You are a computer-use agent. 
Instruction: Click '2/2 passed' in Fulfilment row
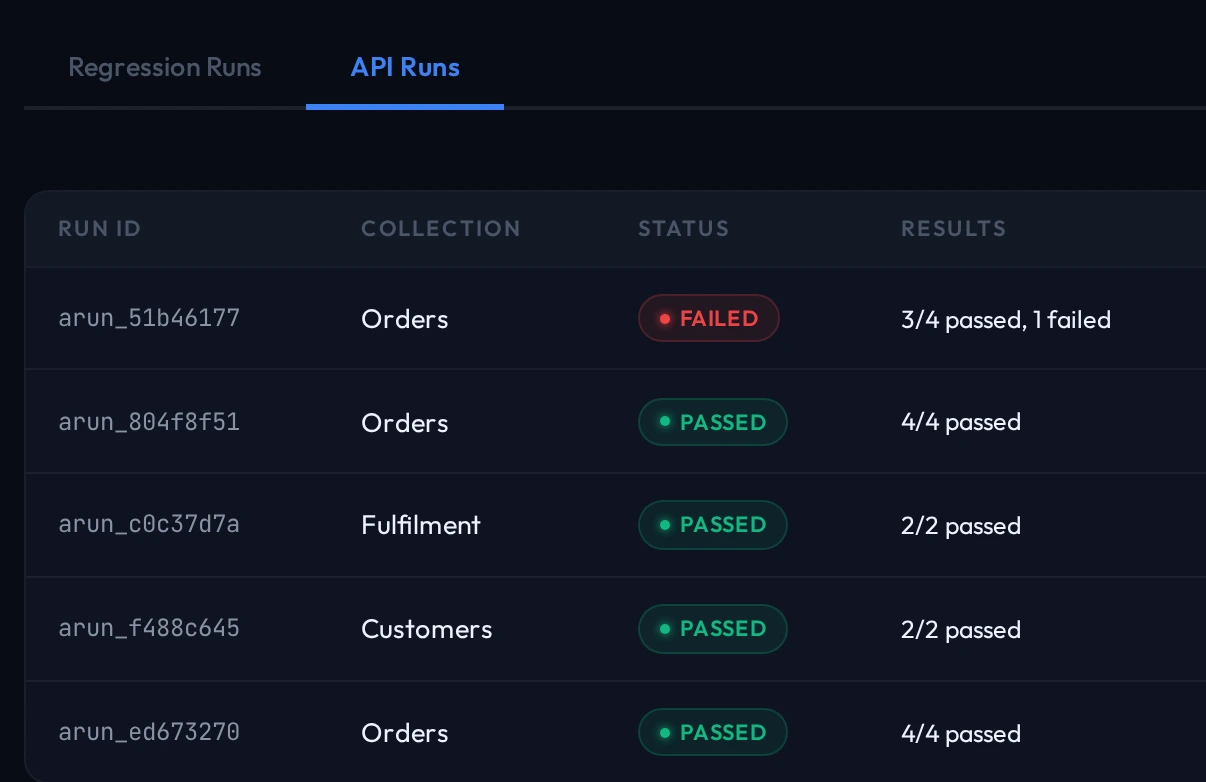coord(961,526)
